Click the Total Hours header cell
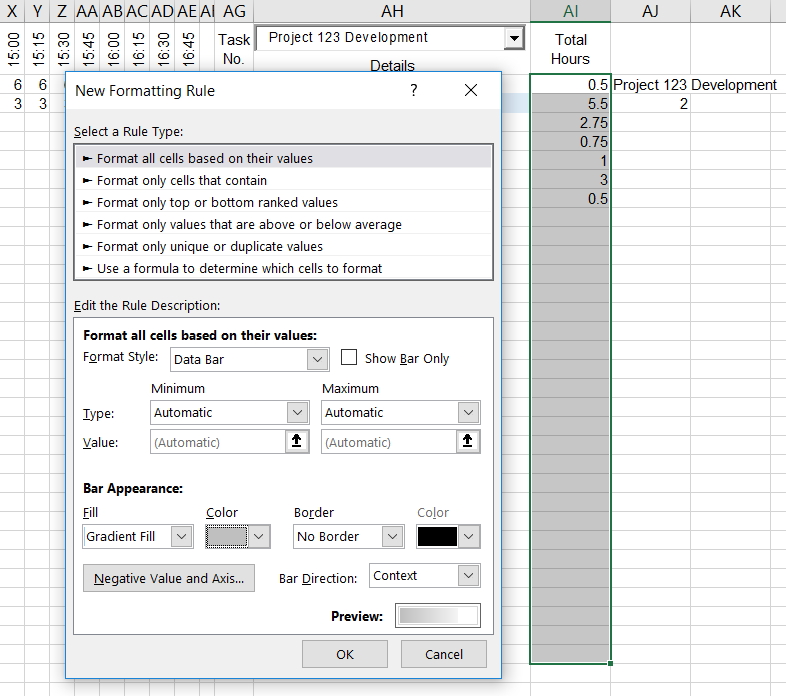This screenshot has height=696, width=786. [x=570, y=49]
